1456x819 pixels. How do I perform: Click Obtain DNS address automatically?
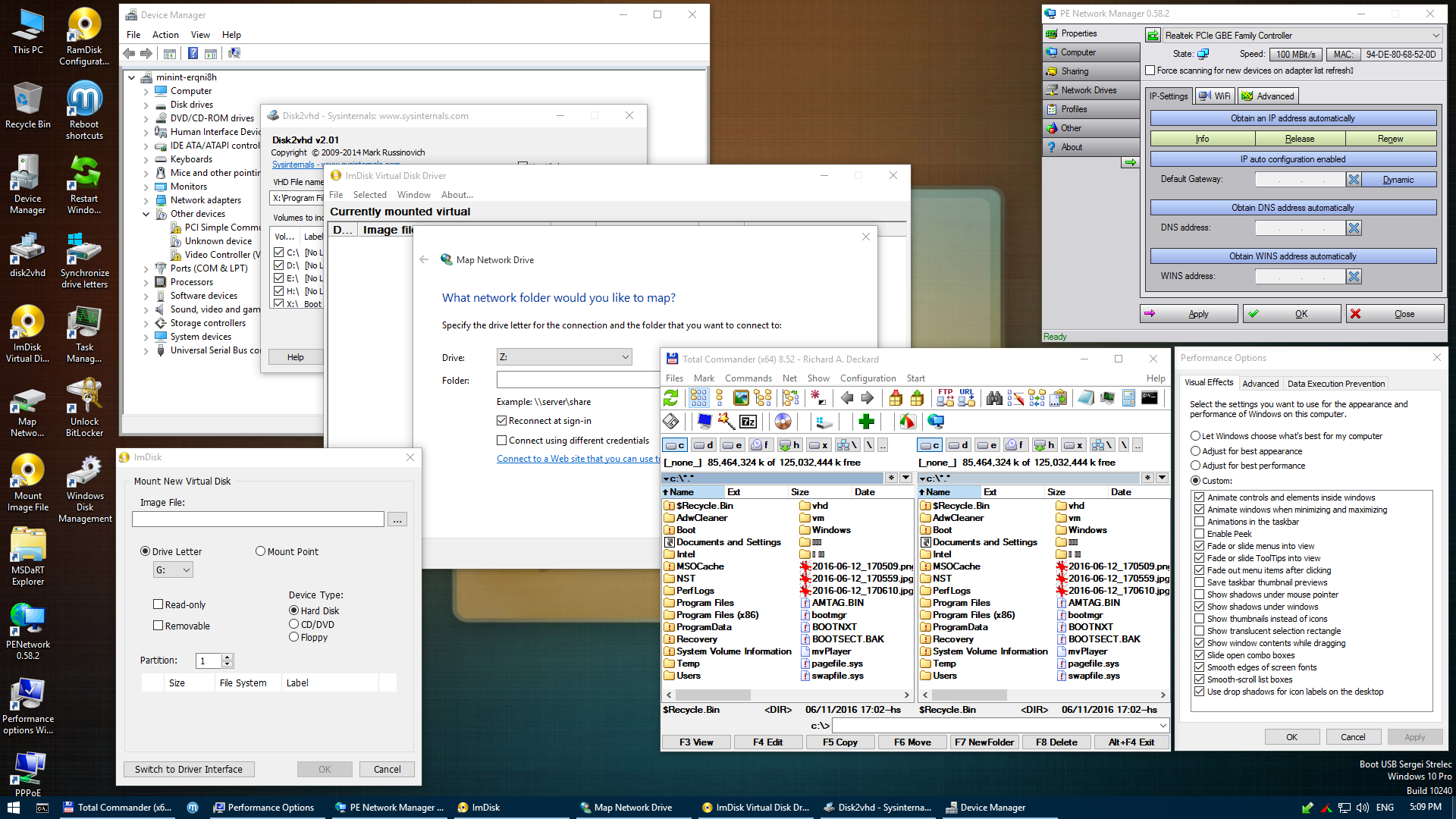(x=1293, y=208)
